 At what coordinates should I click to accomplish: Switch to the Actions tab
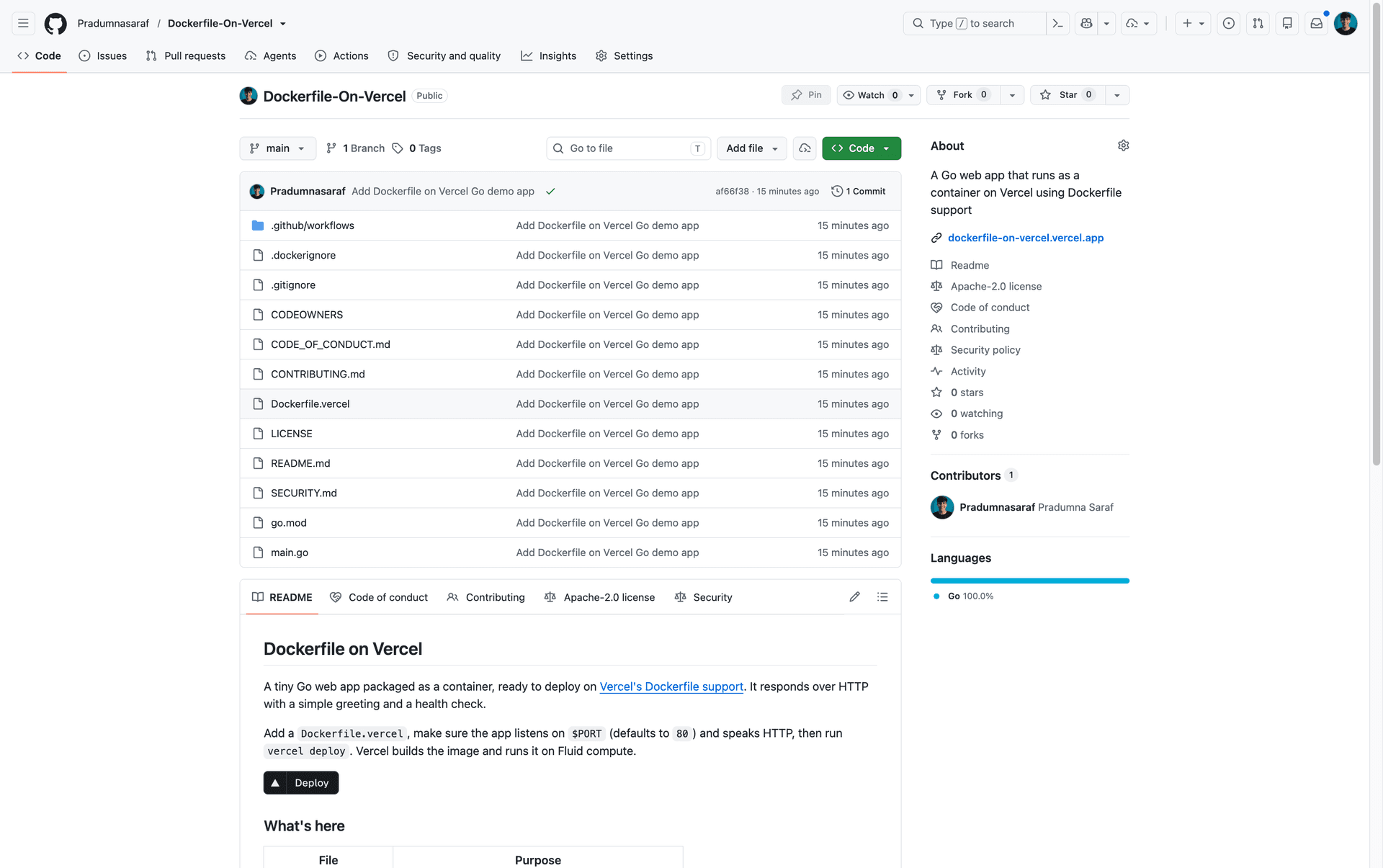pos(341,55)
